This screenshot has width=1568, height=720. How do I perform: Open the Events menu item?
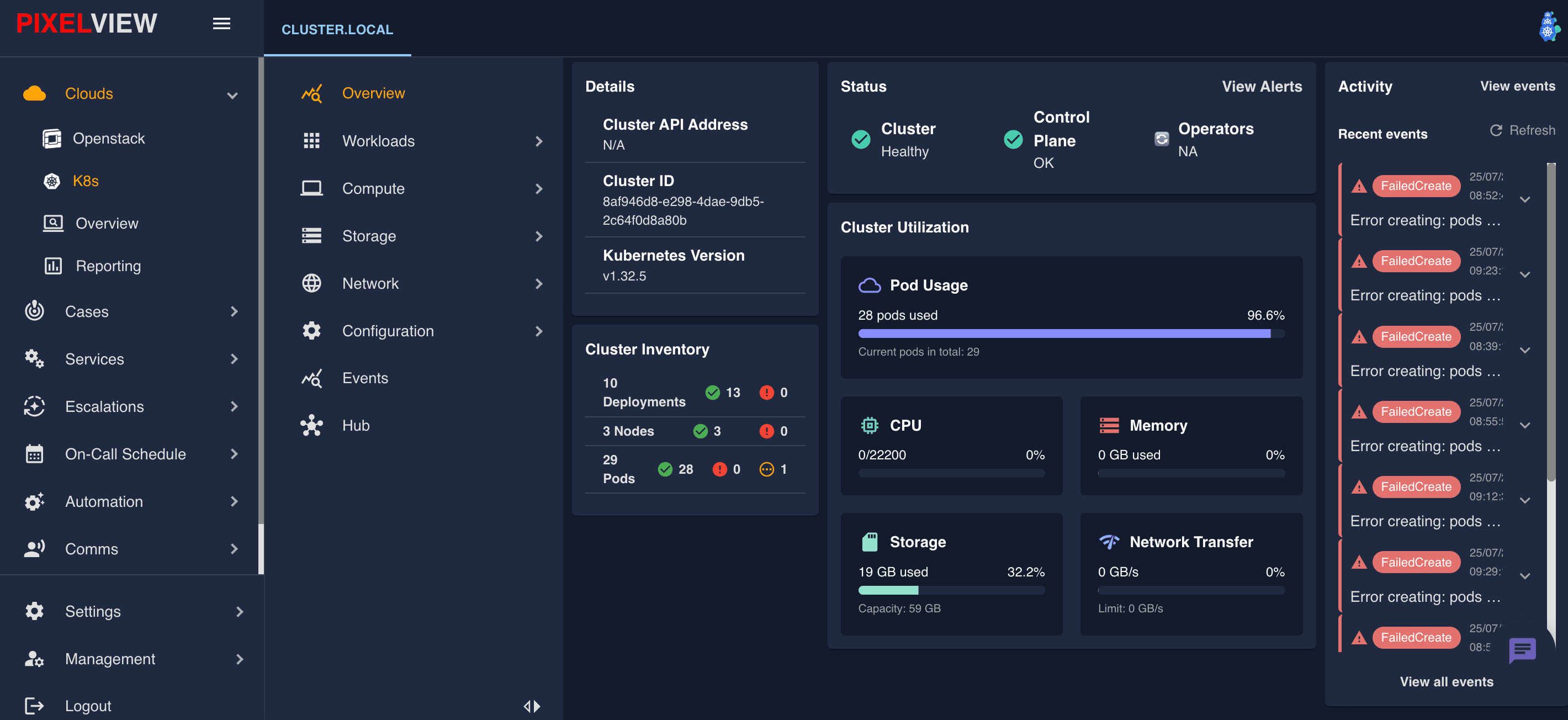pos(414,378)
